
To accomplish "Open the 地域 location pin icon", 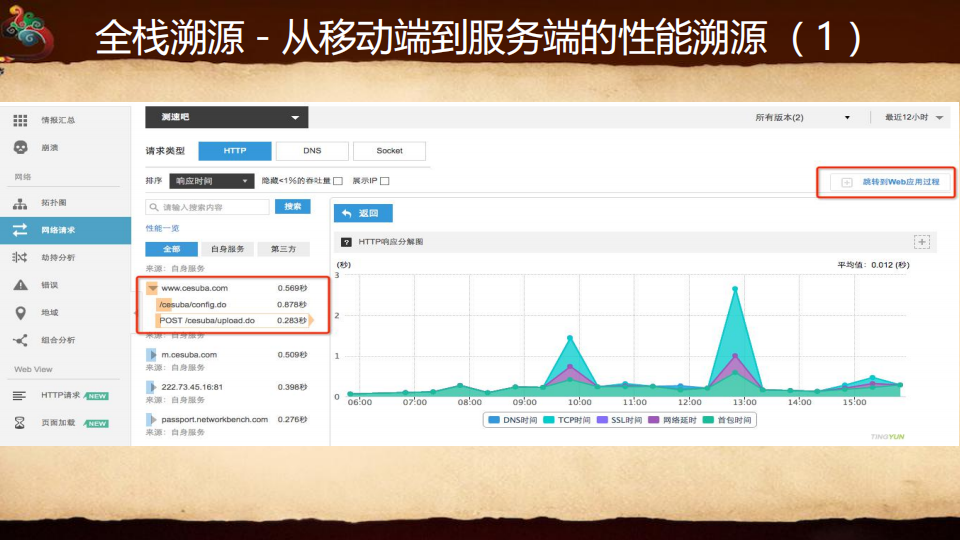I will [20, 313].
